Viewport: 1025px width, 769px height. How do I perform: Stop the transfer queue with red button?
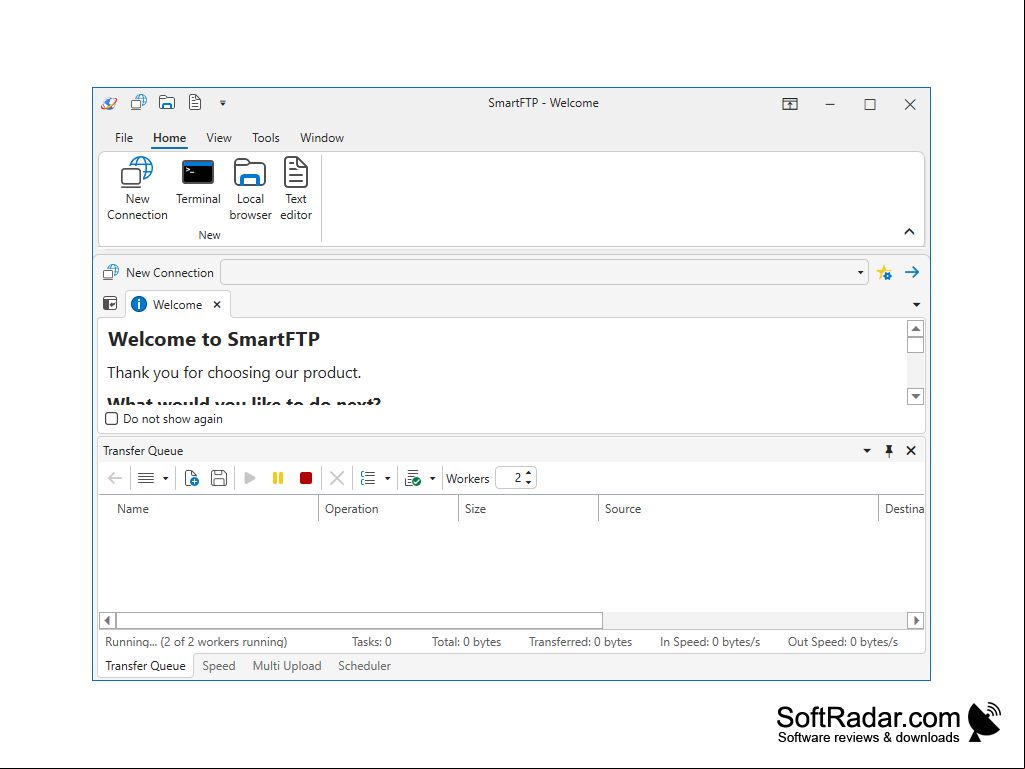305,478
